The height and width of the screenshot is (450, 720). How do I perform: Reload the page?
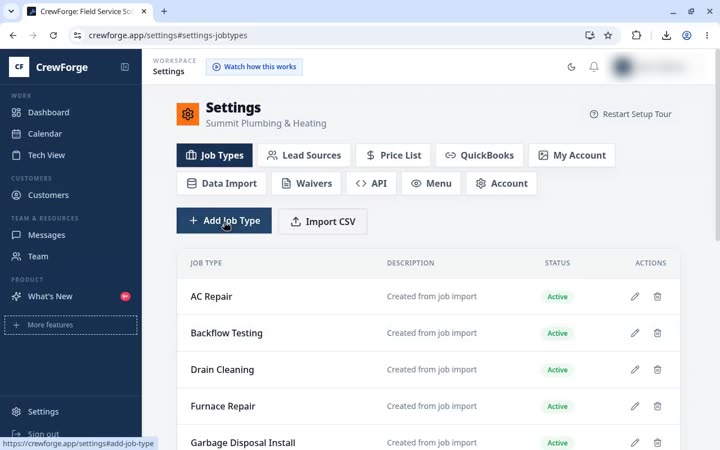point(53,35)
